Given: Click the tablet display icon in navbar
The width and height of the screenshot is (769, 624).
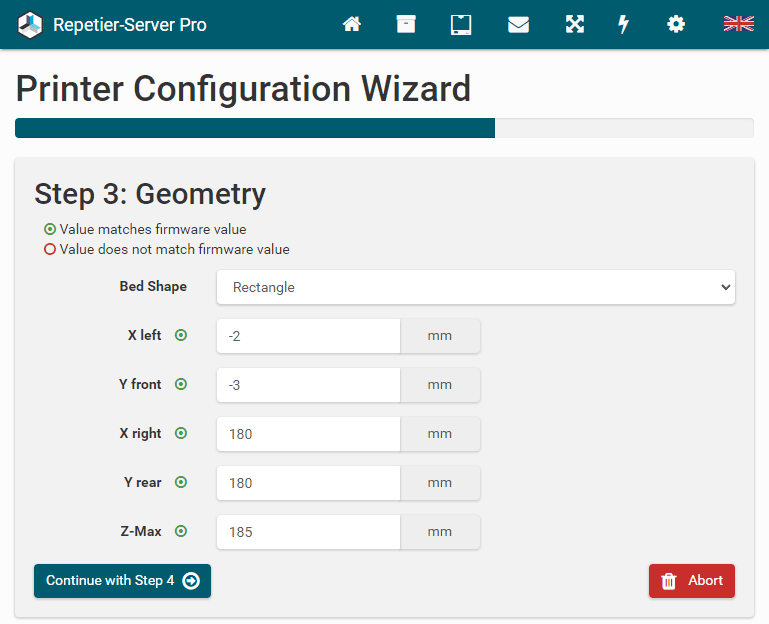Looking at the screenshot, I should (x=460, y=24).
